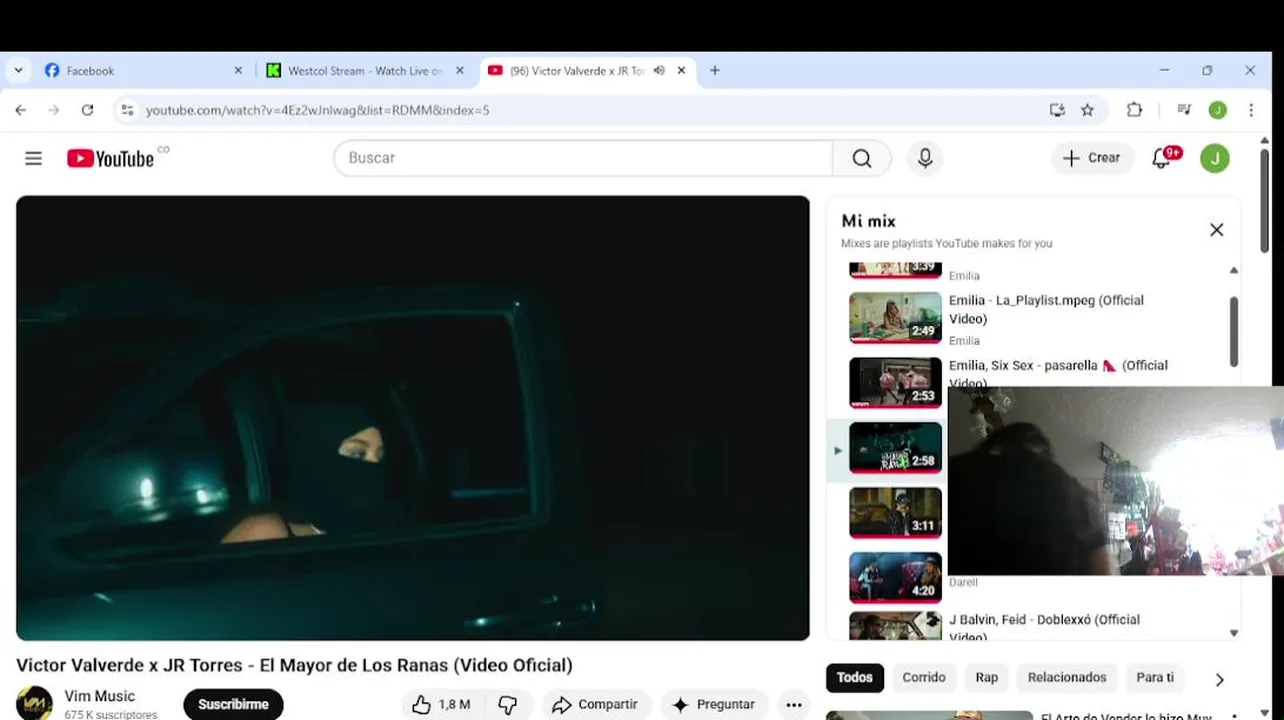Switch to the Westcol Stream tab
Viewport: 1284px width, 720px height.
point(364,71)
